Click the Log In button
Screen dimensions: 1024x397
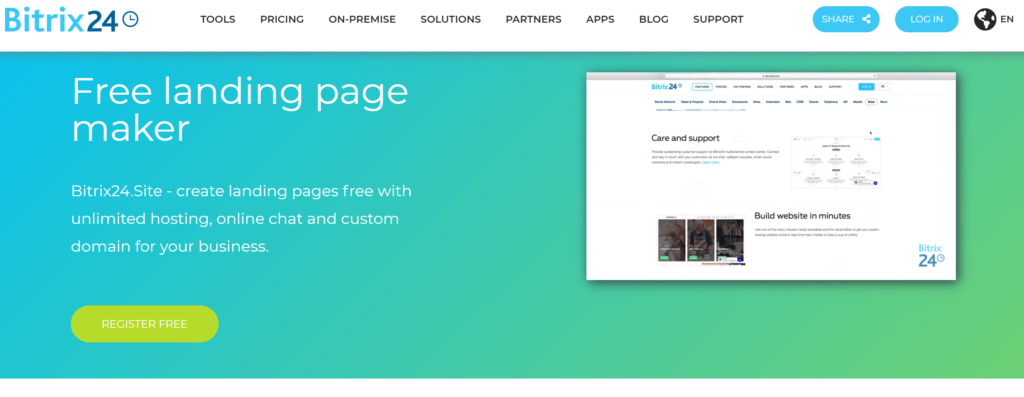926,19
